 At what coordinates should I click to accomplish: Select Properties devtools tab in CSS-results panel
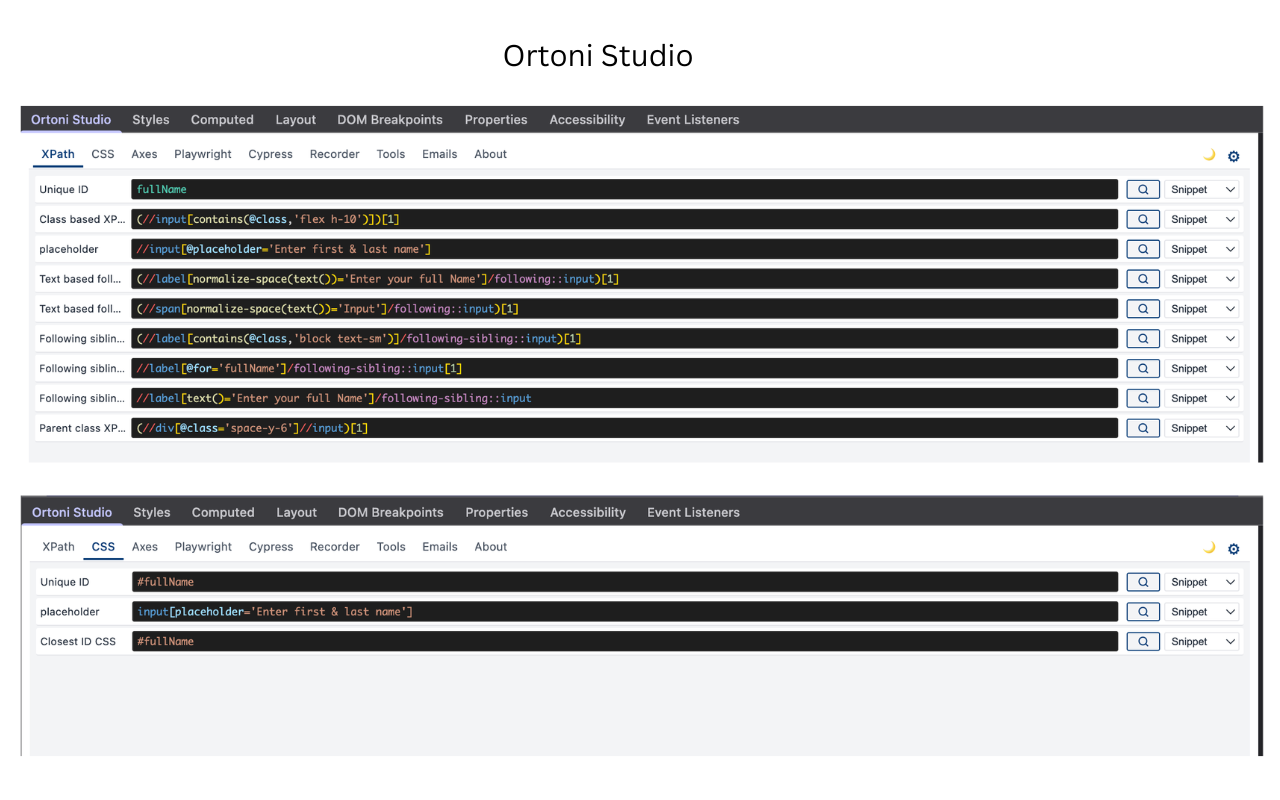497,513
